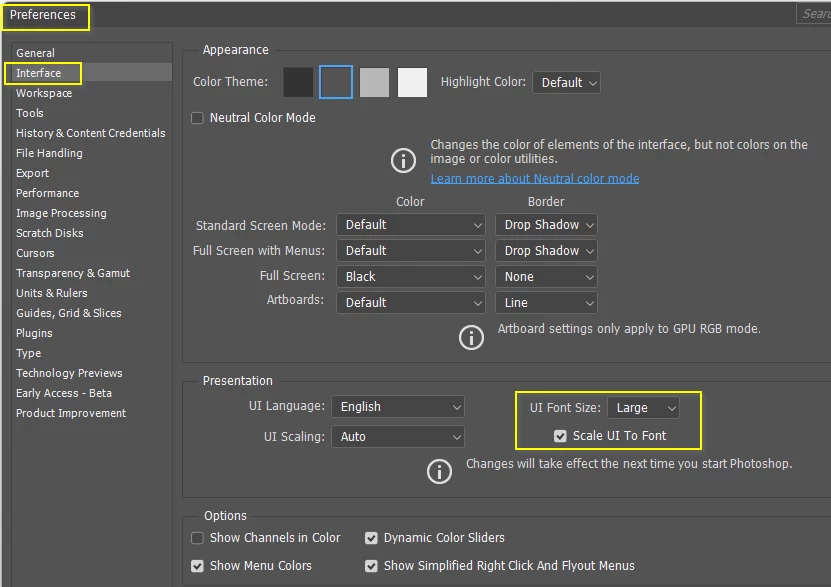Image resolution: width=831 pixels, height=587 pixels.
Task: Click the restart Photoshop info icon
Action: [439, 472]
